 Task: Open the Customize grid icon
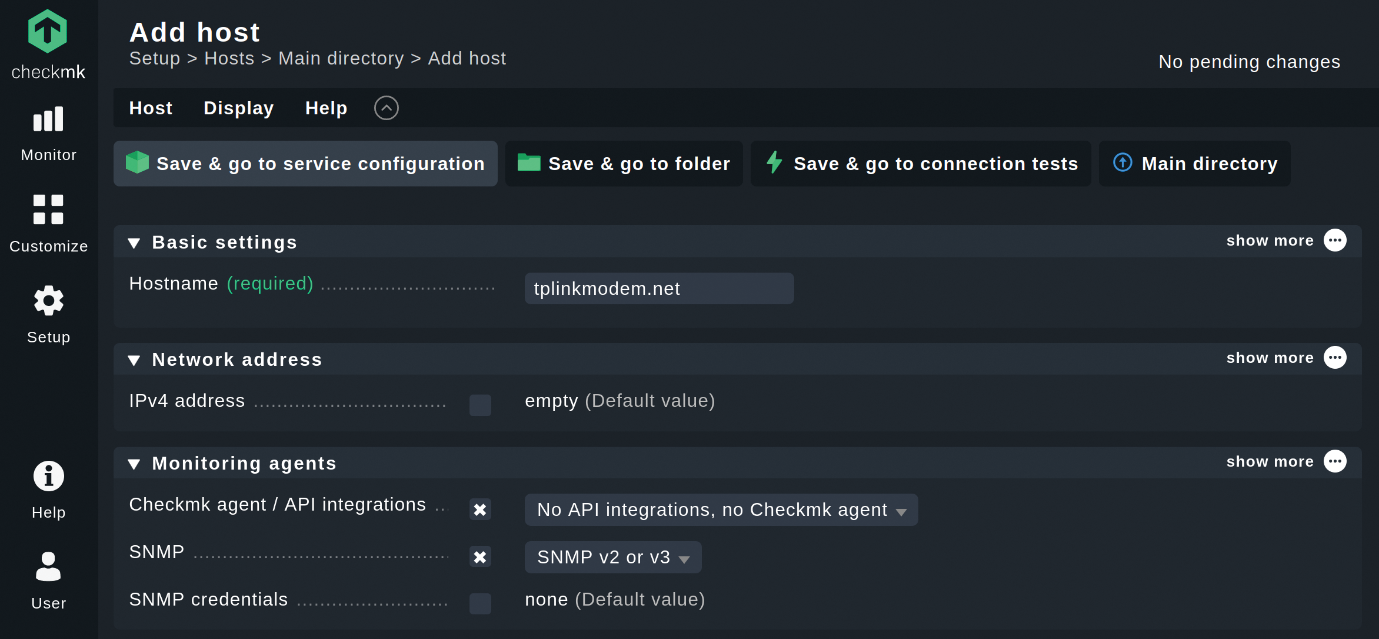(48, 210)
